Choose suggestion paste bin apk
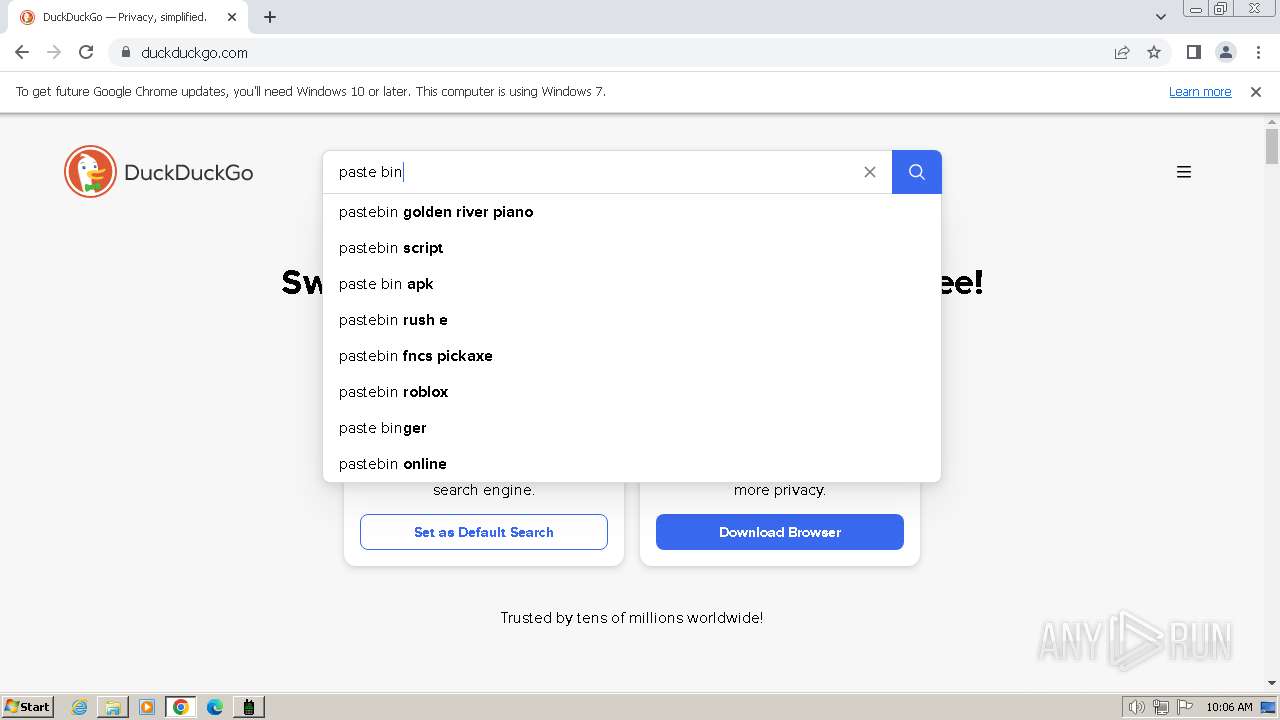 coord(632,284)
